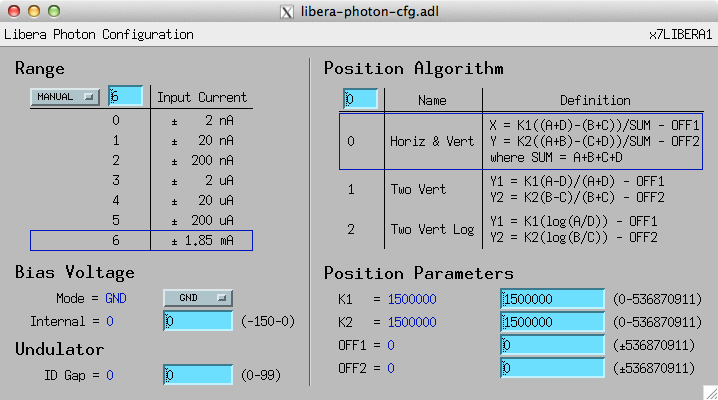Click the ID Gap input field
The width and height of the screenshot is (718, 400).
pyautogui.click(x=198, y=375)
